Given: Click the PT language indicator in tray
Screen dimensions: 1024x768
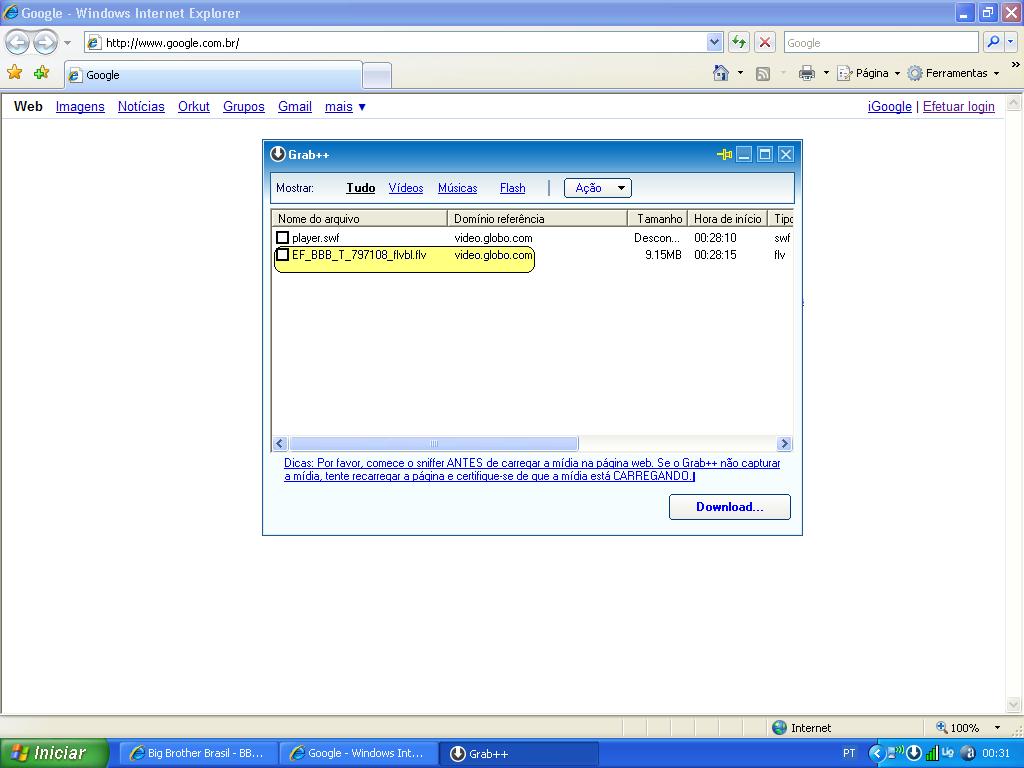Looking at the screenshot, I should tap(849, 753).
